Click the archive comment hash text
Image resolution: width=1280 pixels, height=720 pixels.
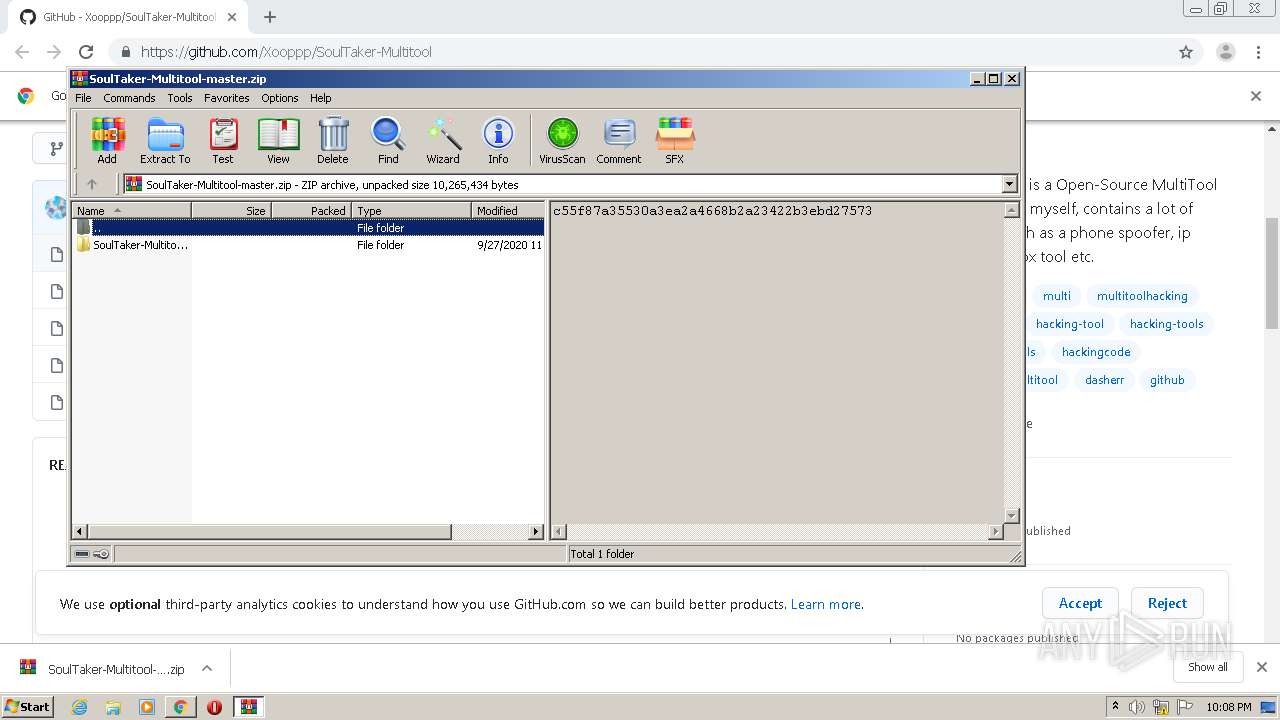(x=712, y=211)
